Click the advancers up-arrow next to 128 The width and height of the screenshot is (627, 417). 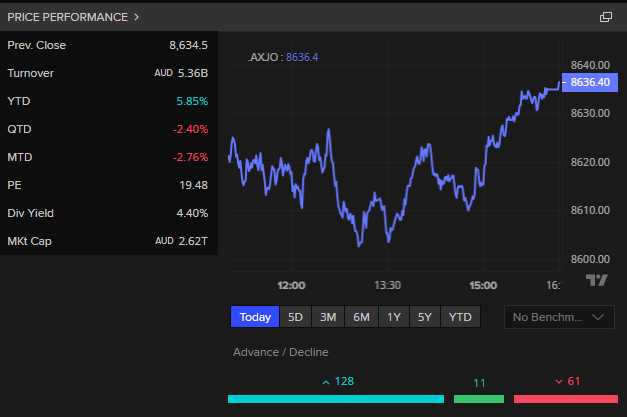pyautogui.click(x=325, y=382)
